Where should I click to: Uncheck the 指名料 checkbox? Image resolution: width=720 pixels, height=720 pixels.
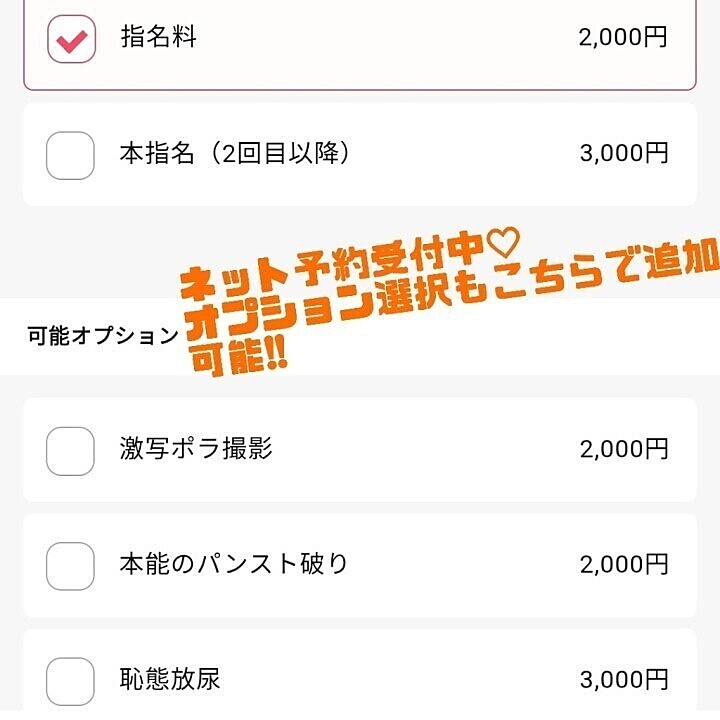[x=71, y=39]
